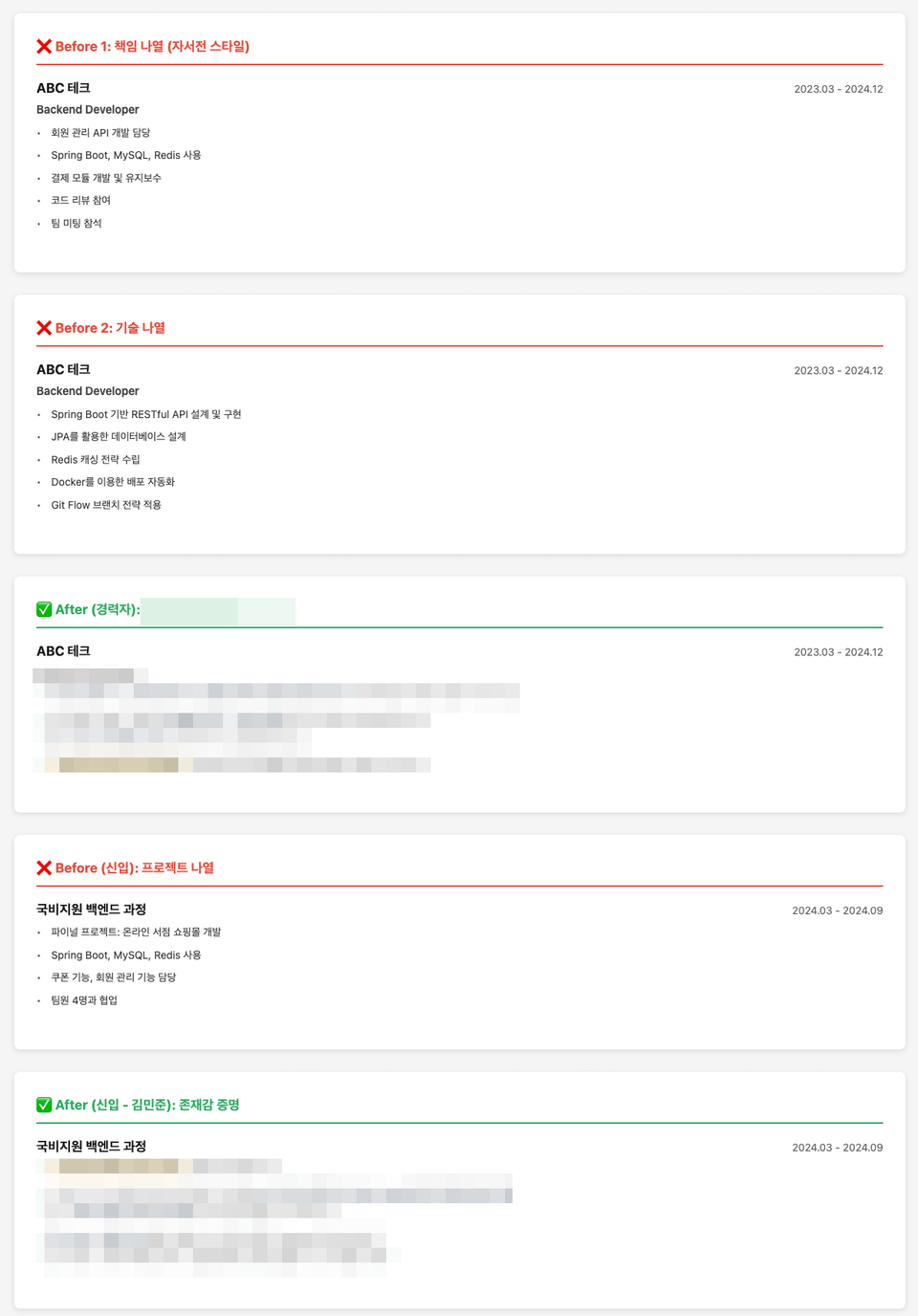This screenshot has height=1316, width=918.
Task: Click the red X icon beside Before 2
Action: click(44, 328)
